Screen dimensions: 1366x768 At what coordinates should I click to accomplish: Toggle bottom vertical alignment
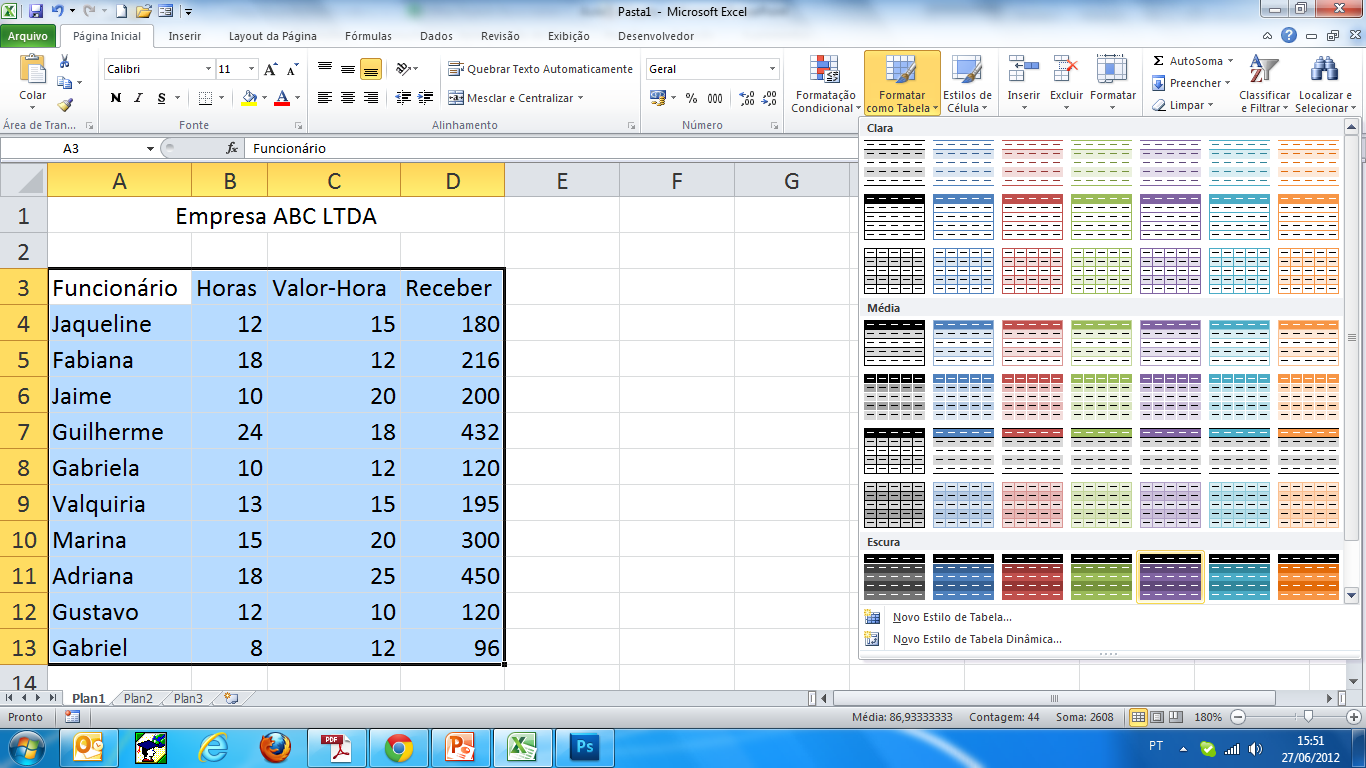pos(371,69)
